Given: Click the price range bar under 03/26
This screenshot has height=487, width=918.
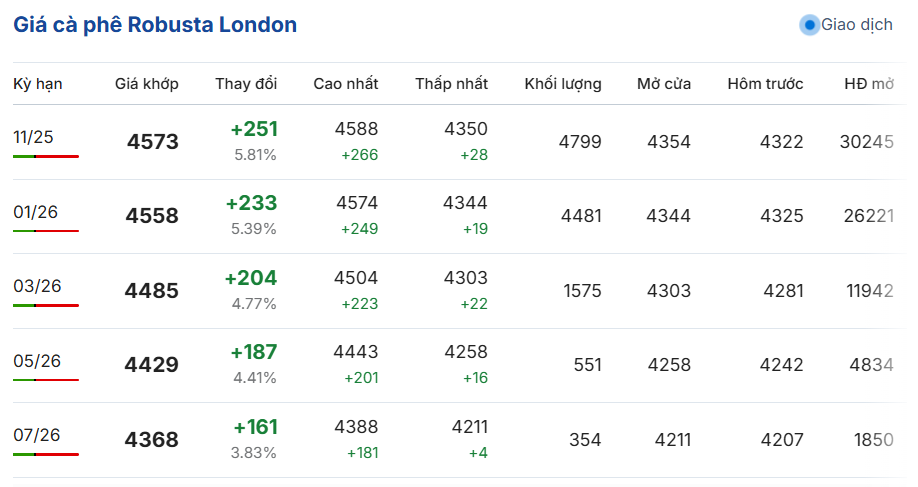Looking at the screenshot, I should 46,306.
